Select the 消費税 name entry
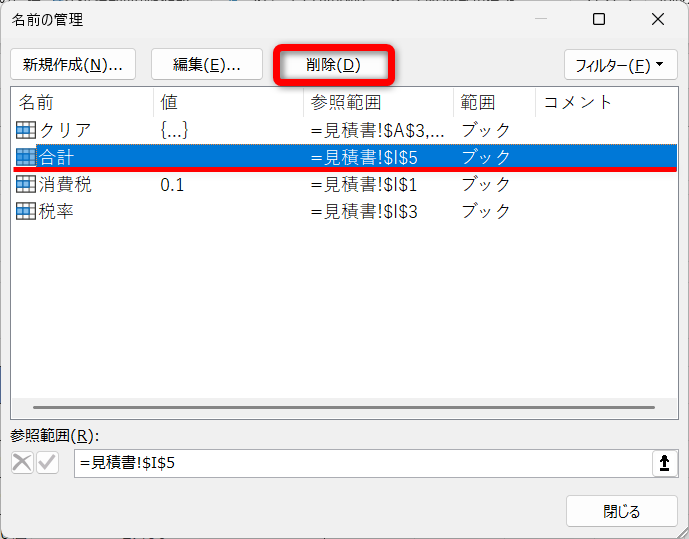Image resolution: width=689 pixels, height=539 pixels. click(x=65, y=184)
